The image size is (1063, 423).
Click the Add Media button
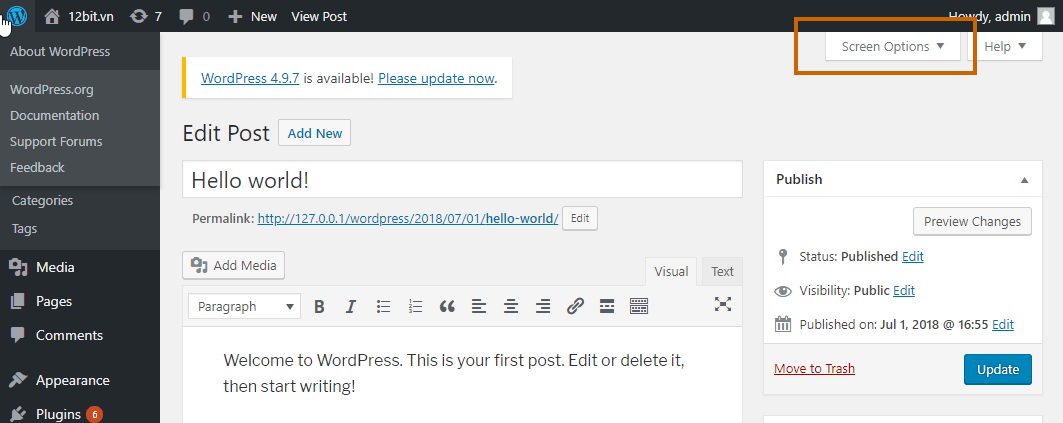(234, 266)
